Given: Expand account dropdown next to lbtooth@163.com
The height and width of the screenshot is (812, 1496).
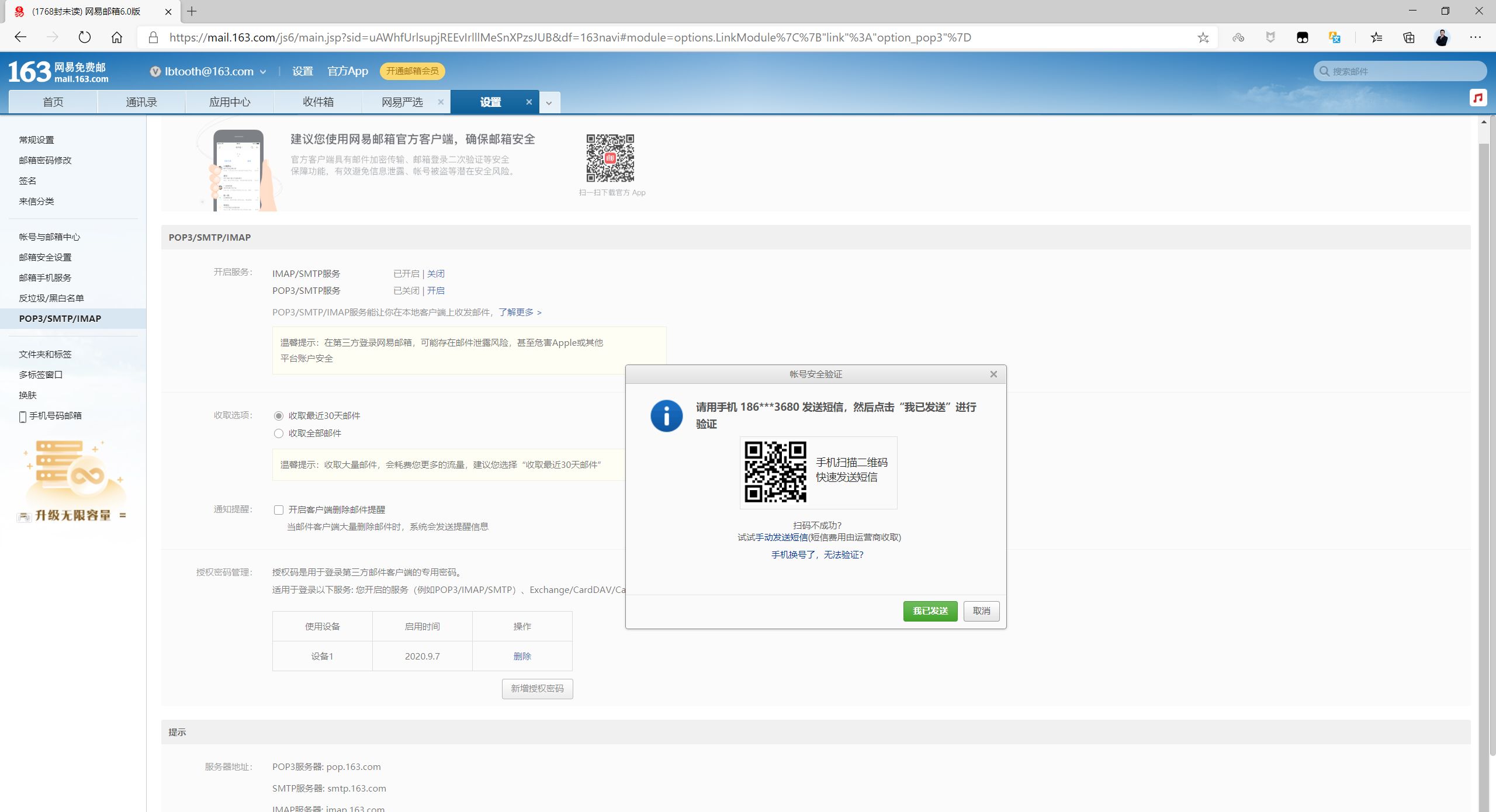Looking at the screenshot, I should point(263,72).
